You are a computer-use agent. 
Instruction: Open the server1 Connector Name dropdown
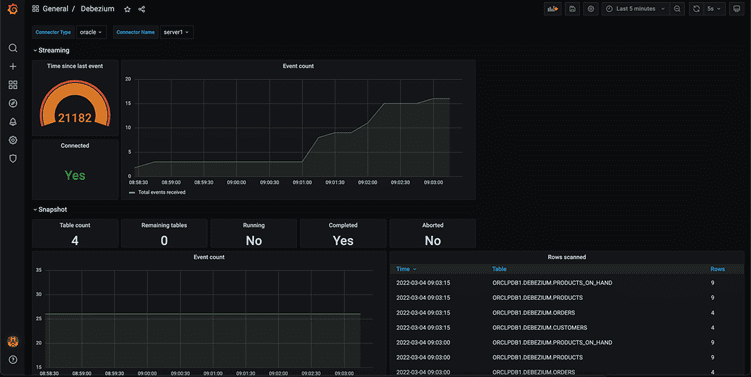point(176,32)
